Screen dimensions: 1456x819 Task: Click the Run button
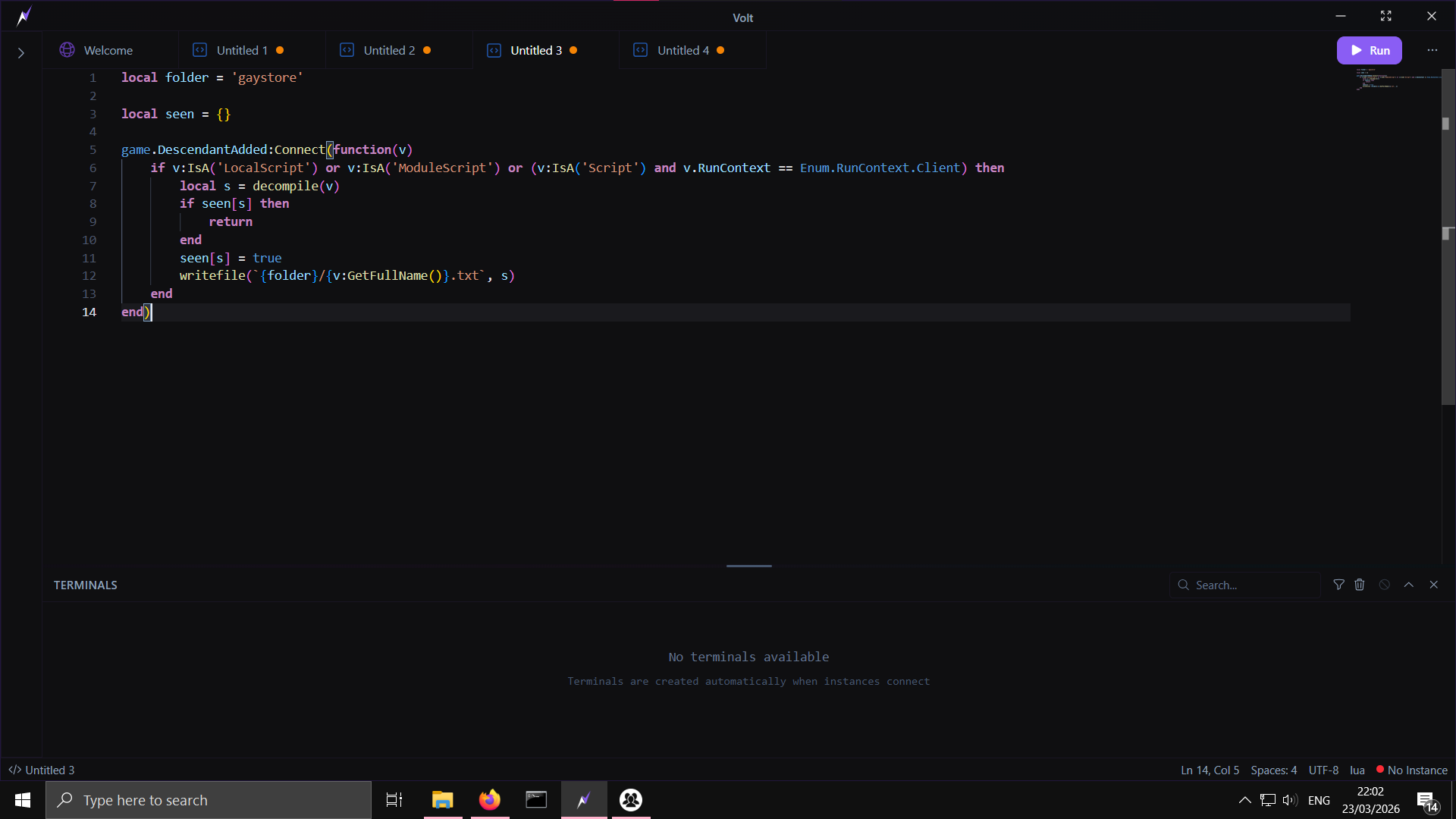point(1369,51)
